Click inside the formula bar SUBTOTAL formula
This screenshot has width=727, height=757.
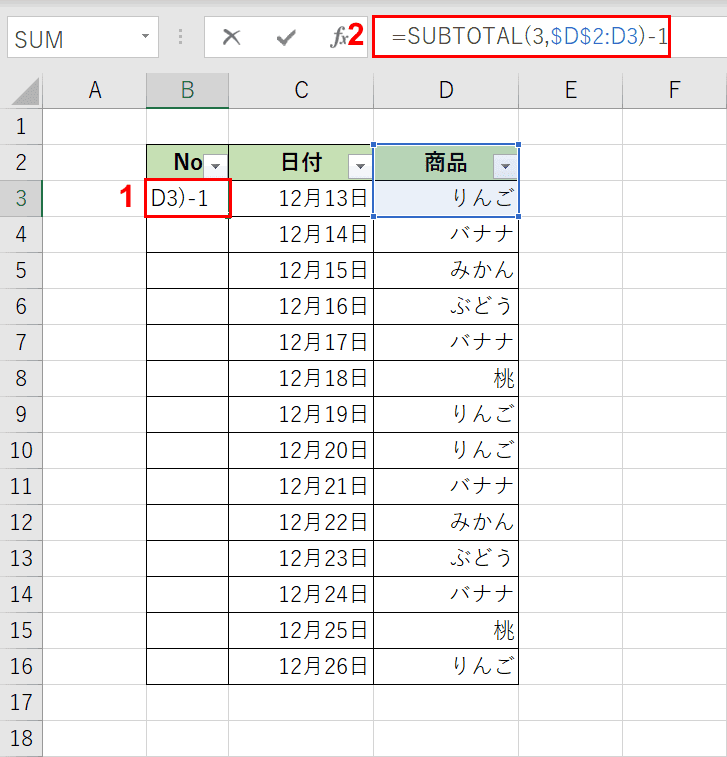[x=530, y=37]
